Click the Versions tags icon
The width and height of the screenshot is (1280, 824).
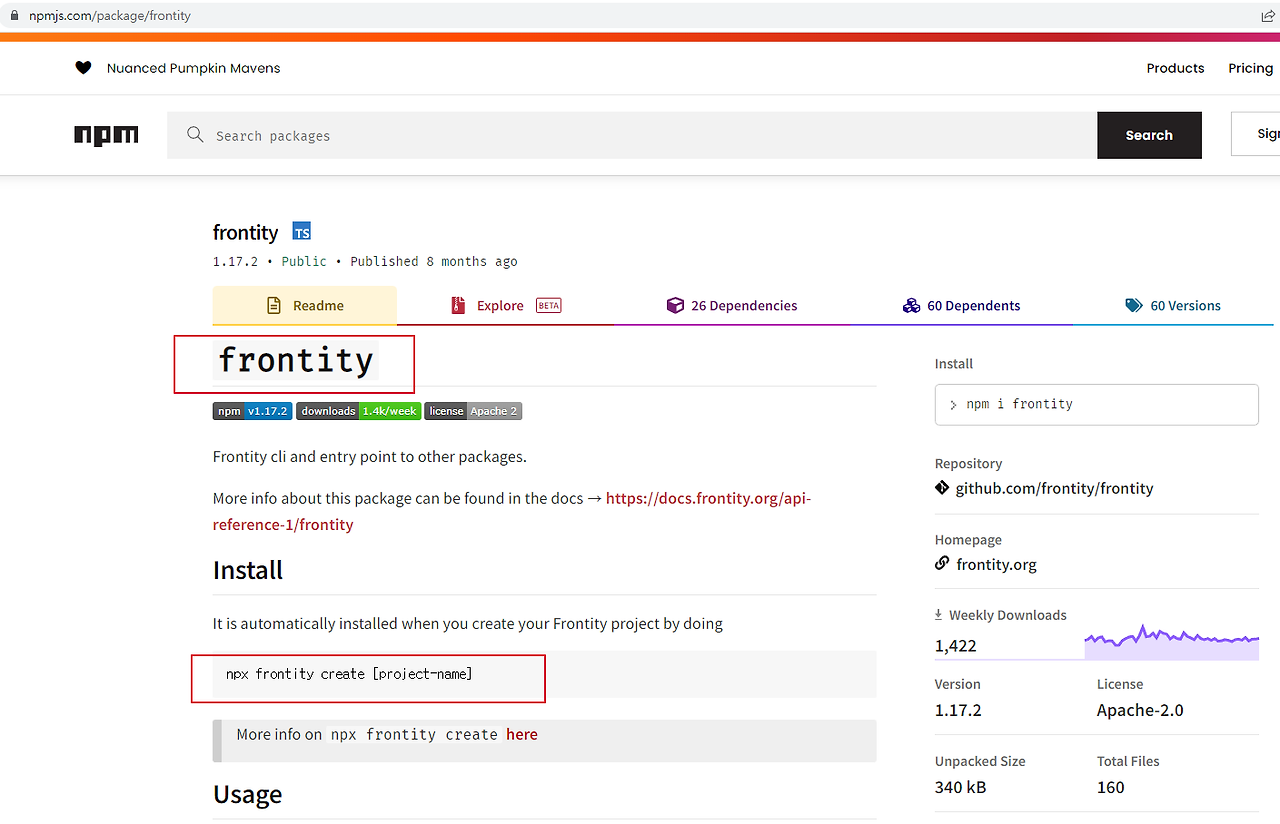tap(1134, 306)
